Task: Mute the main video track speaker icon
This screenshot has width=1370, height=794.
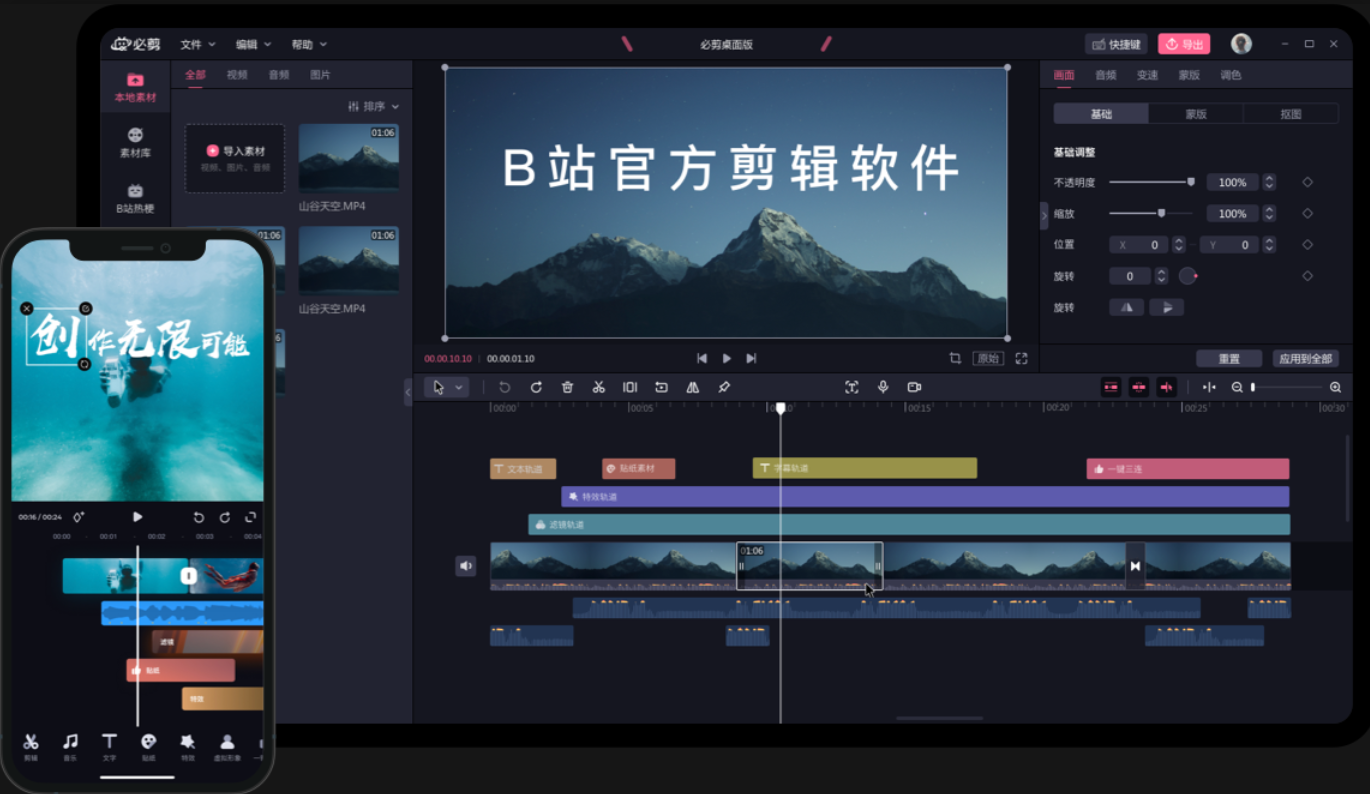Action: 466,565
